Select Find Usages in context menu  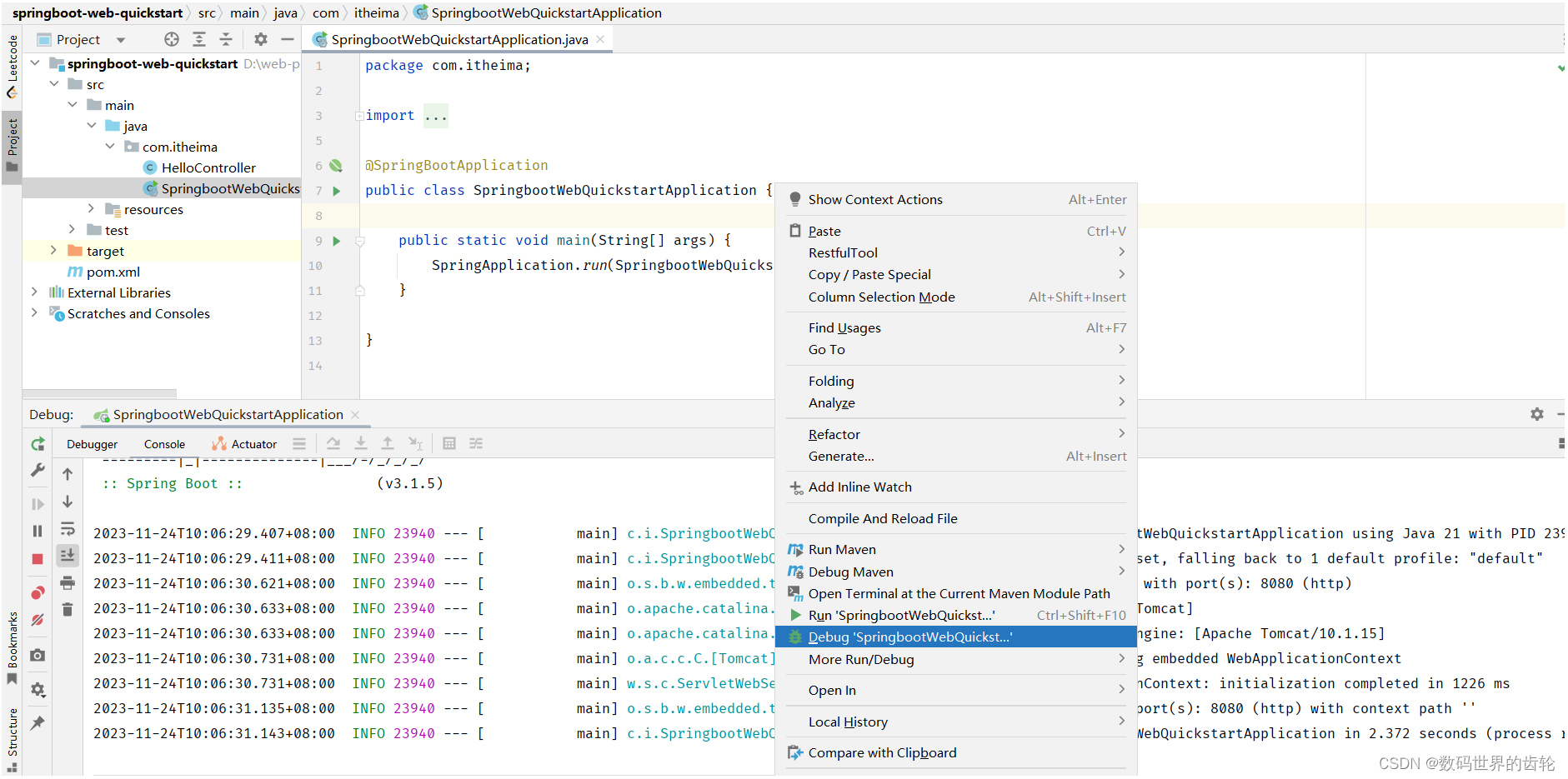pos(956,328)
